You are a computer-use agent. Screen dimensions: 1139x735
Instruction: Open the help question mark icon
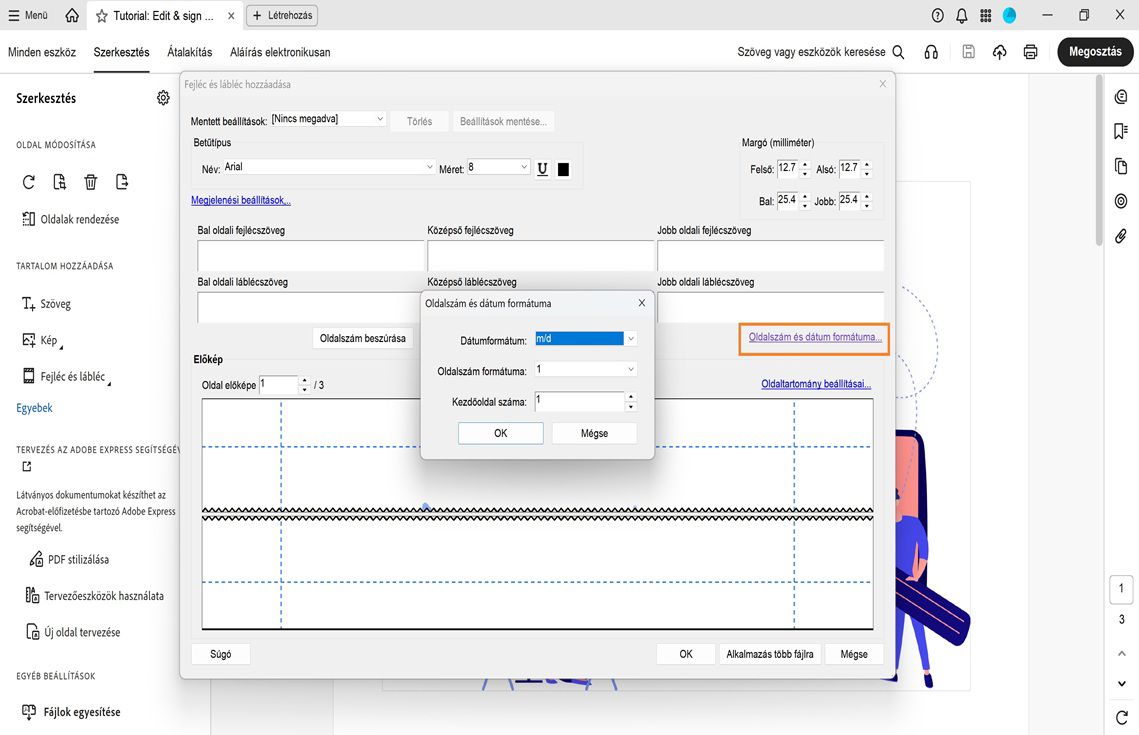938,15
